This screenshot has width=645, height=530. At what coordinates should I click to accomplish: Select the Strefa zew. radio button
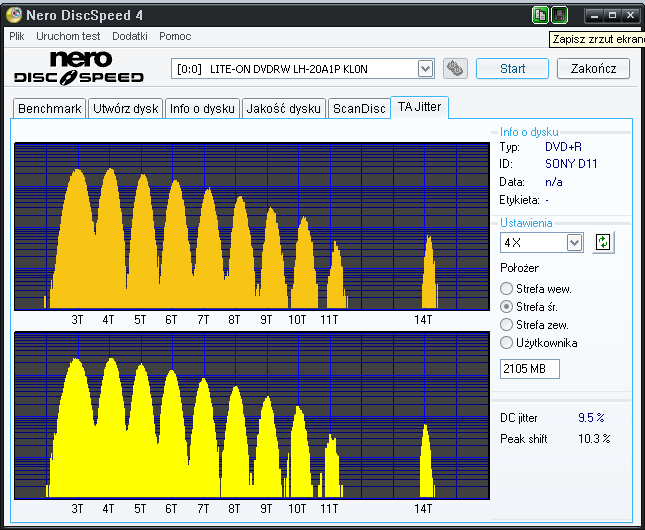[506, 325]
